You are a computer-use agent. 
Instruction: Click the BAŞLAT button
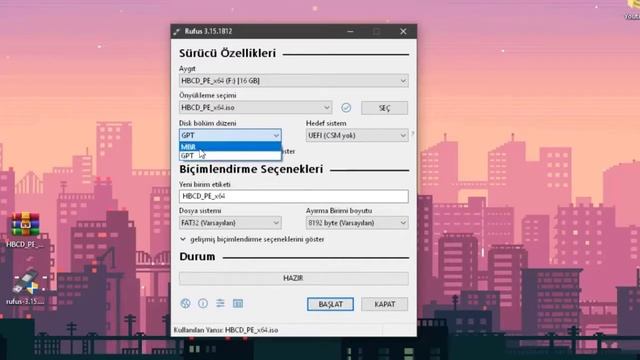click(x=330, y=304)
